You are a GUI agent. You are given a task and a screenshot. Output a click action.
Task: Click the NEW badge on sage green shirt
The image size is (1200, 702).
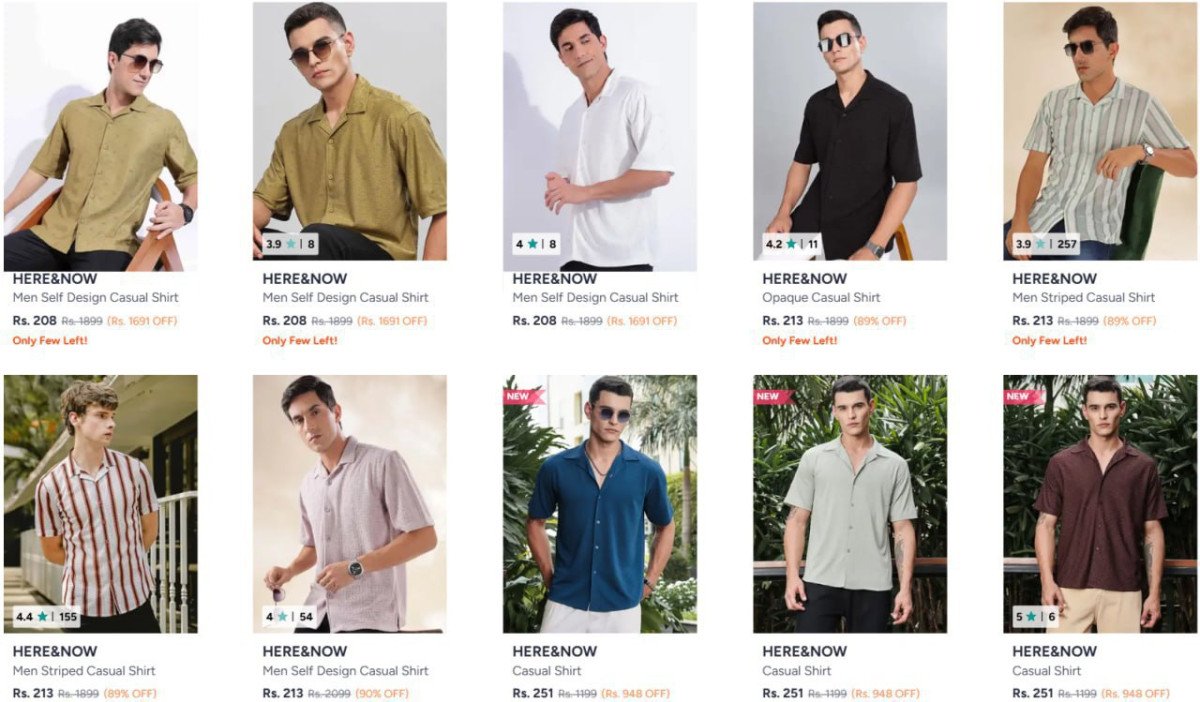(773, 397)
